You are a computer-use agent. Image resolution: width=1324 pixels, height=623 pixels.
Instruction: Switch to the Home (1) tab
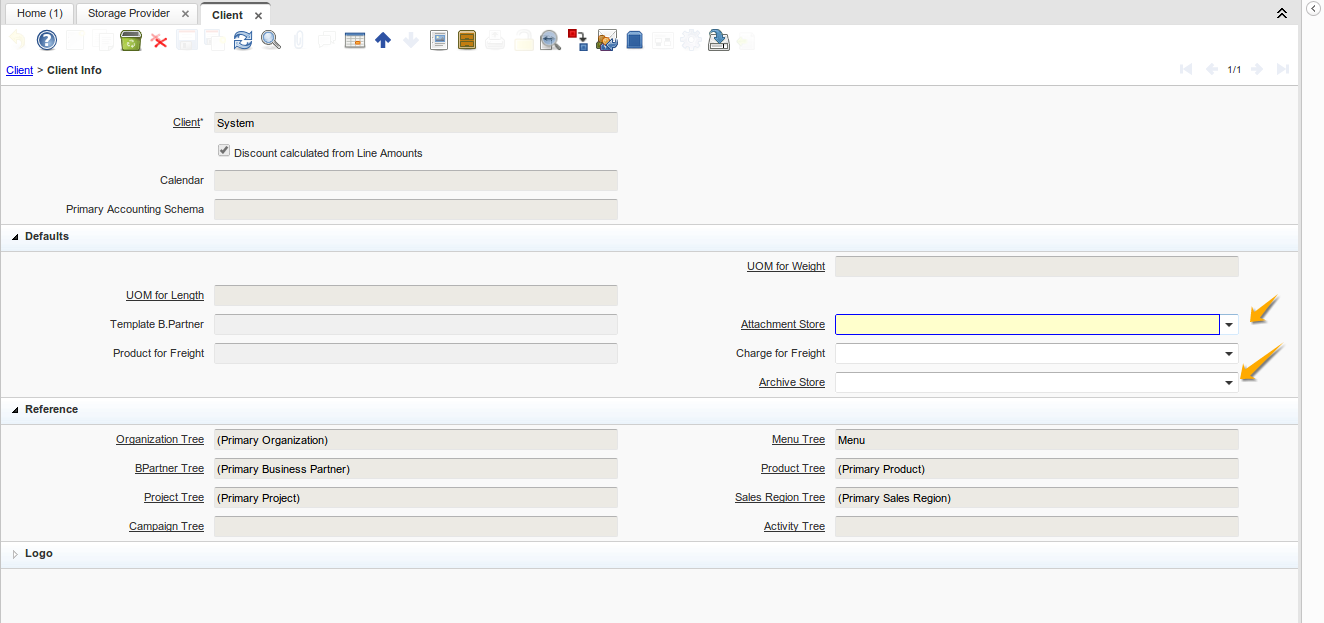pos(39,14)
